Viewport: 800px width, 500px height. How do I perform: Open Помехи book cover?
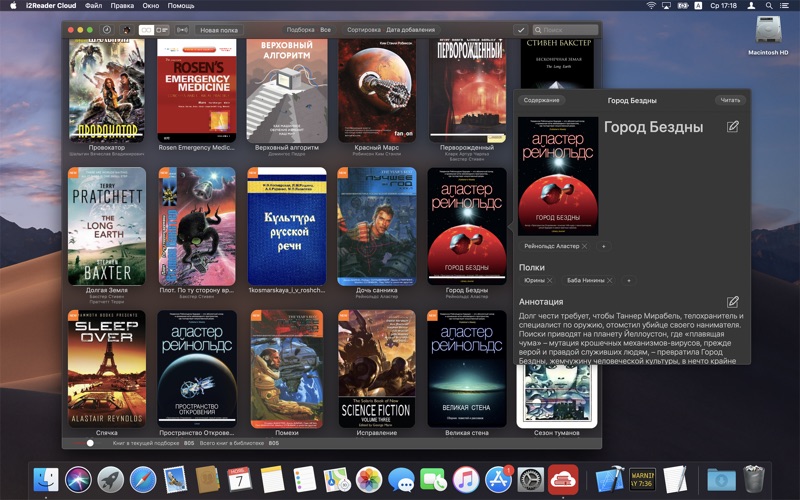pos(287,369)
